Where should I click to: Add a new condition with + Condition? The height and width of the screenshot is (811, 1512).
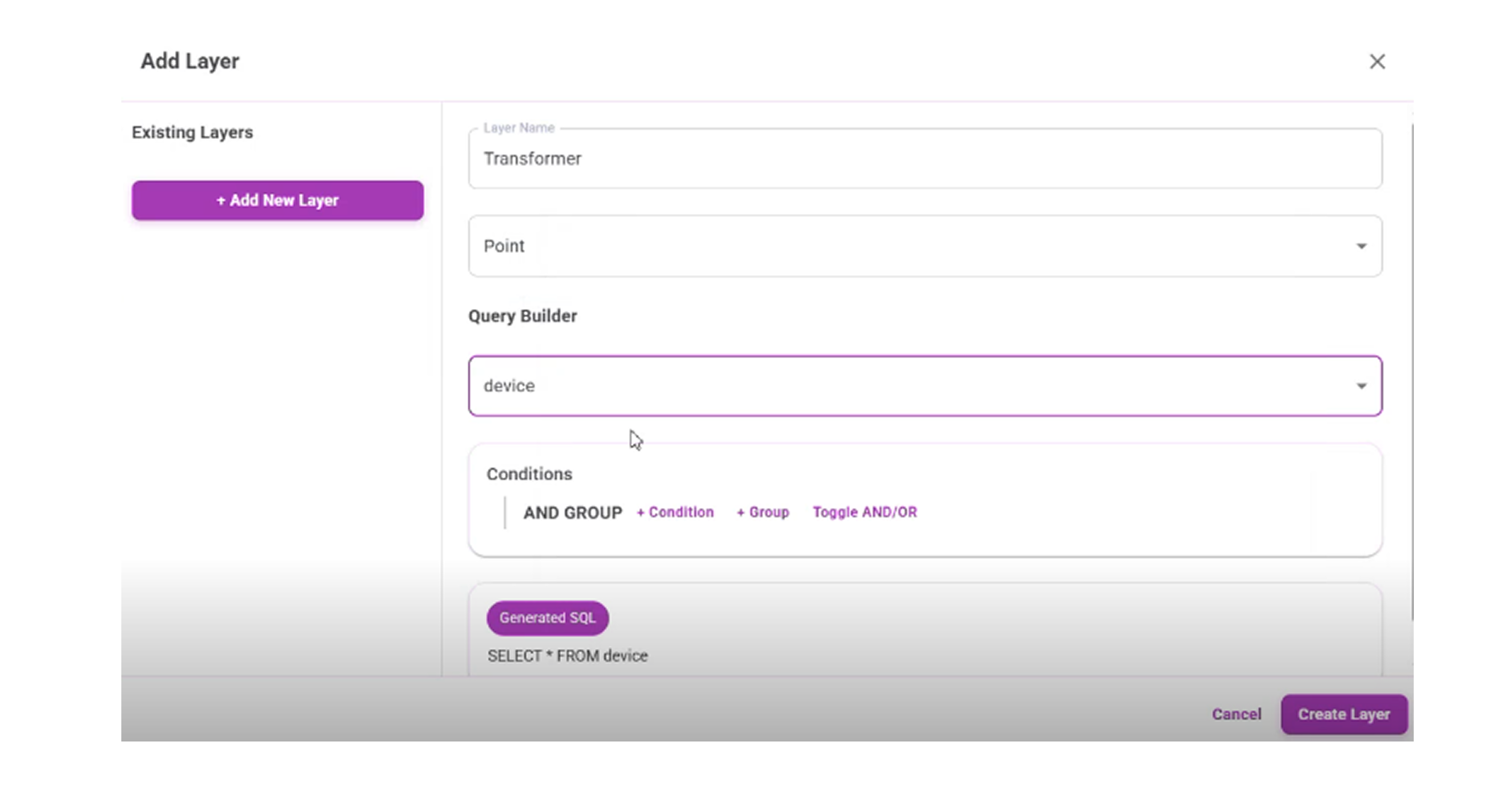pos(675,512)
